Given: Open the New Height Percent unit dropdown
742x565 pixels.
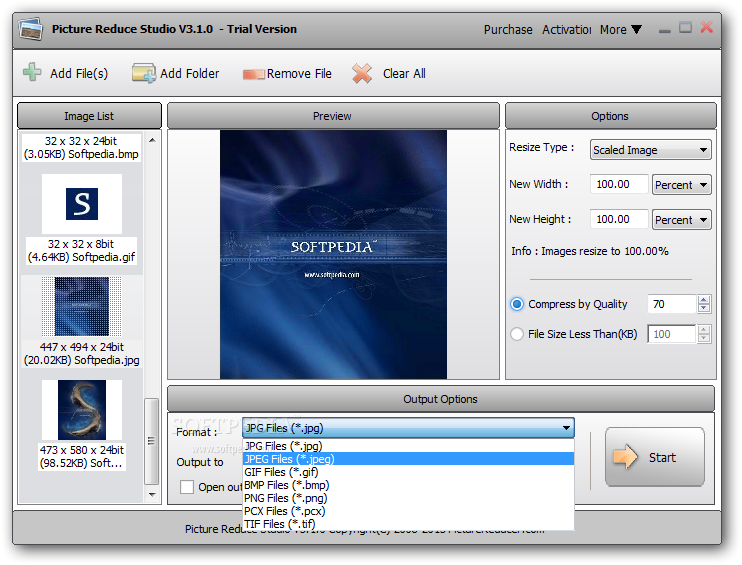Looking at the screenshot, I should (x=681, y=220).
